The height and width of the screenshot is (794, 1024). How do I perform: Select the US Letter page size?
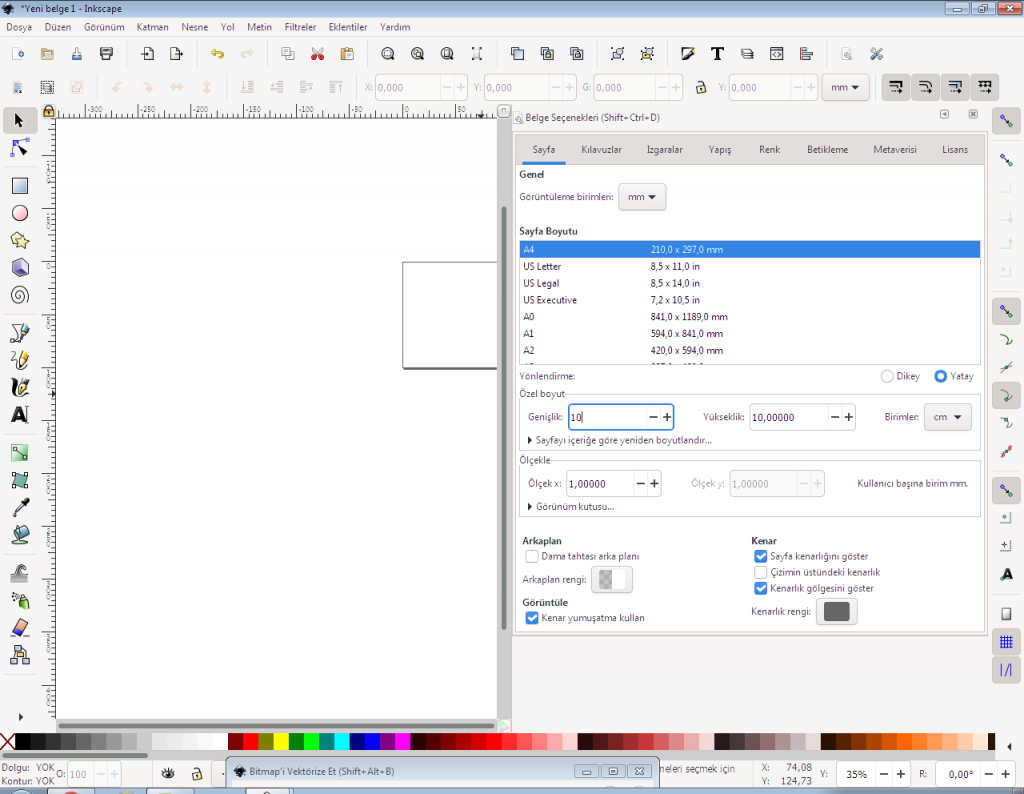(750, 266)
